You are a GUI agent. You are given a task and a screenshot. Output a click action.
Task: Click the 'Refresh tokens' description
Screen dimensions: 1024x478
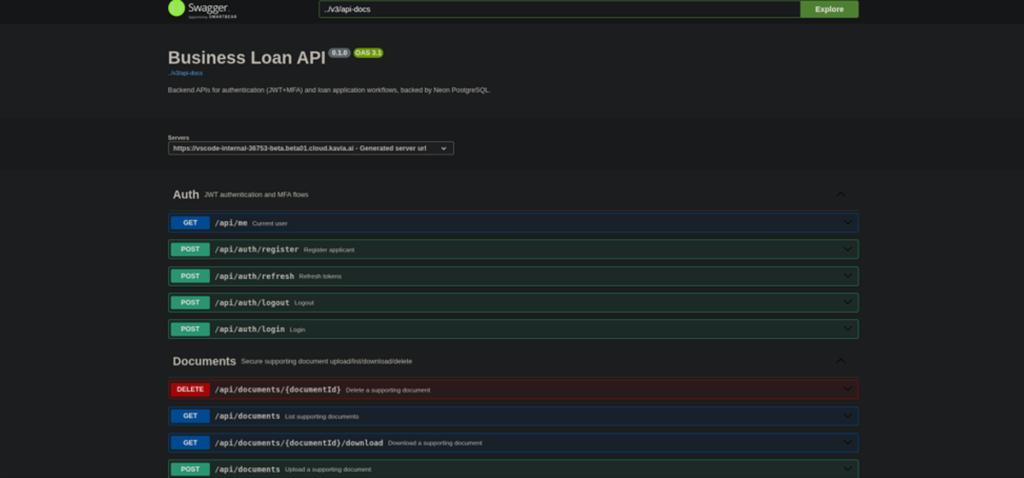(320, 277)
